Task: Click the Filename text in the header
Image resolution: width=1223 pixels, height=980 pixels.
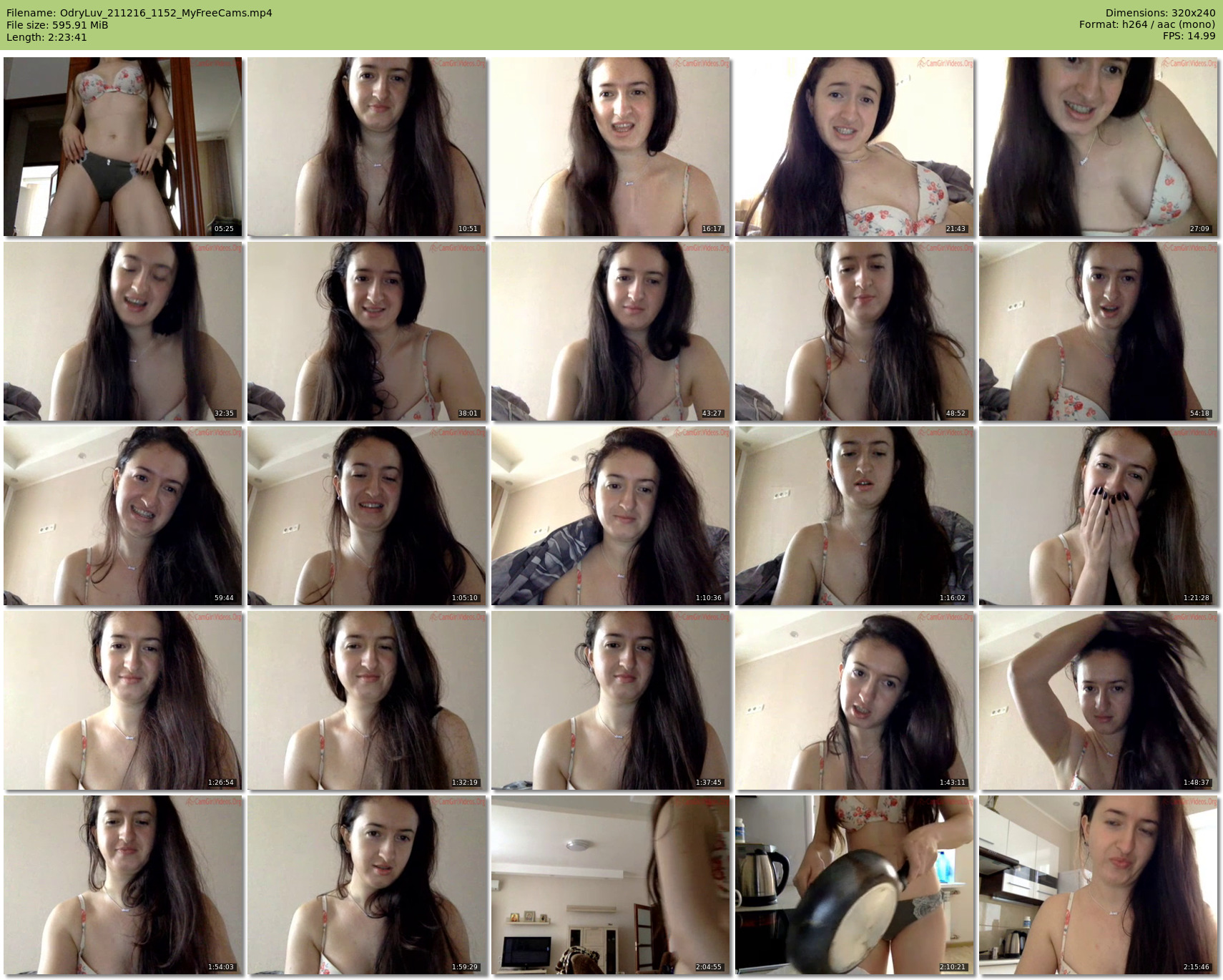Action: click(x=139, y=13)
